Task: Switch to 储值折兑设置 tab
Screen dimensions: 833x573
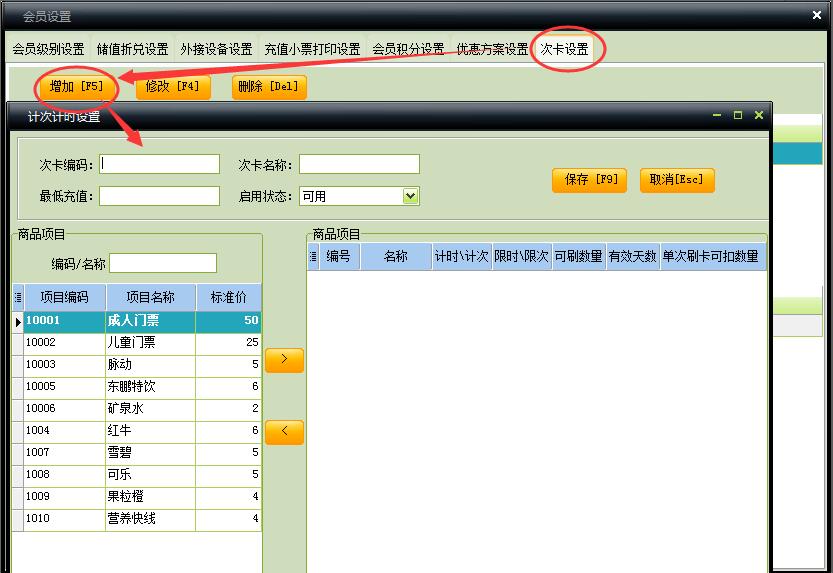Action: pyautogui.click(x=132, y=49)
